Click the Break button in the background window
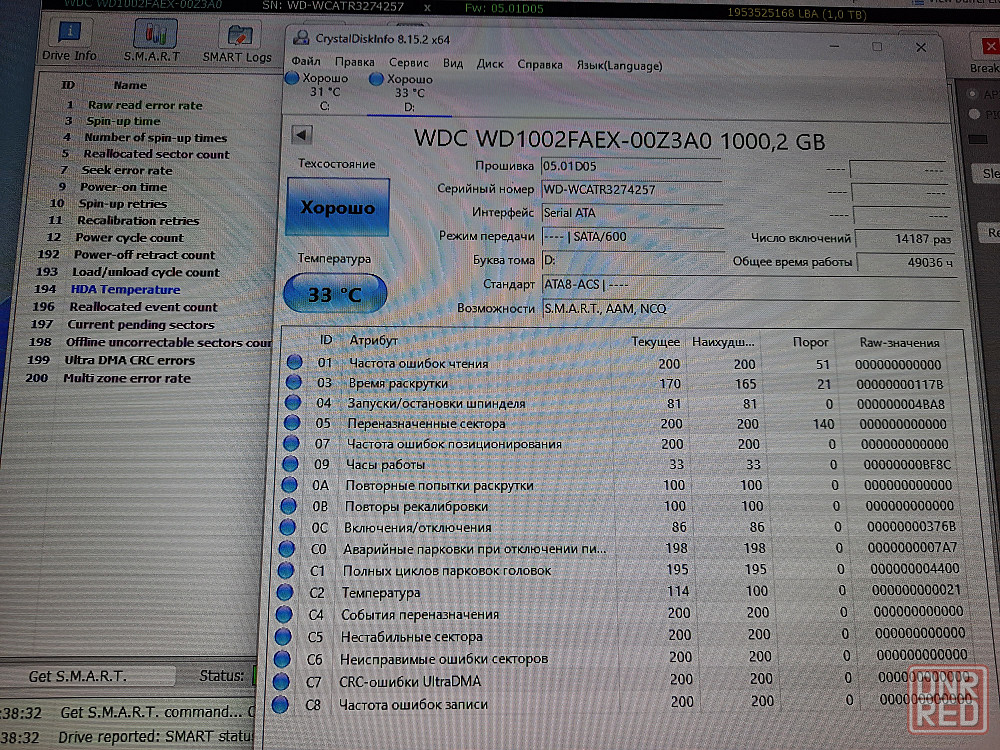Image resolution: width=1000 pixels, height=750 pixels. pyautogui.click(x=985, y=56)
